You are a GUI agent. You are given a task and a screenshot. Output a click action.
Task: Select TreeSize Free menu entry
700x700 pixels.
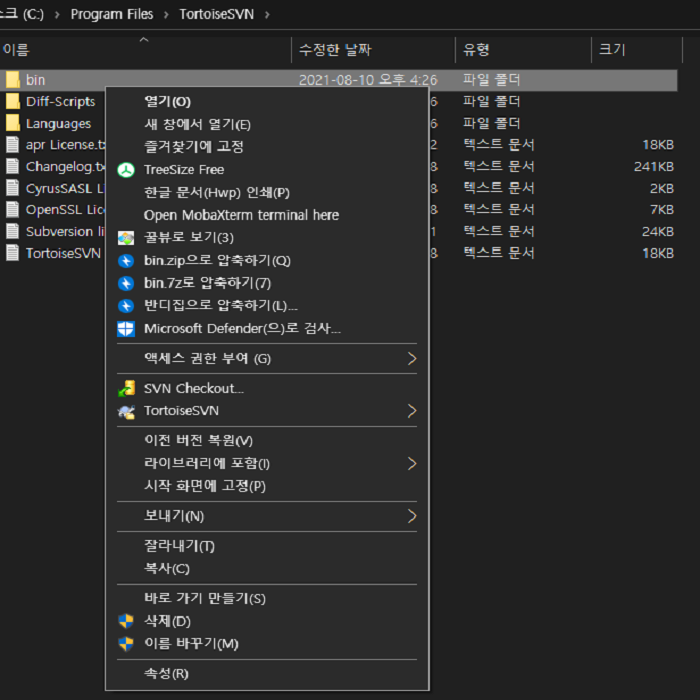267,170
